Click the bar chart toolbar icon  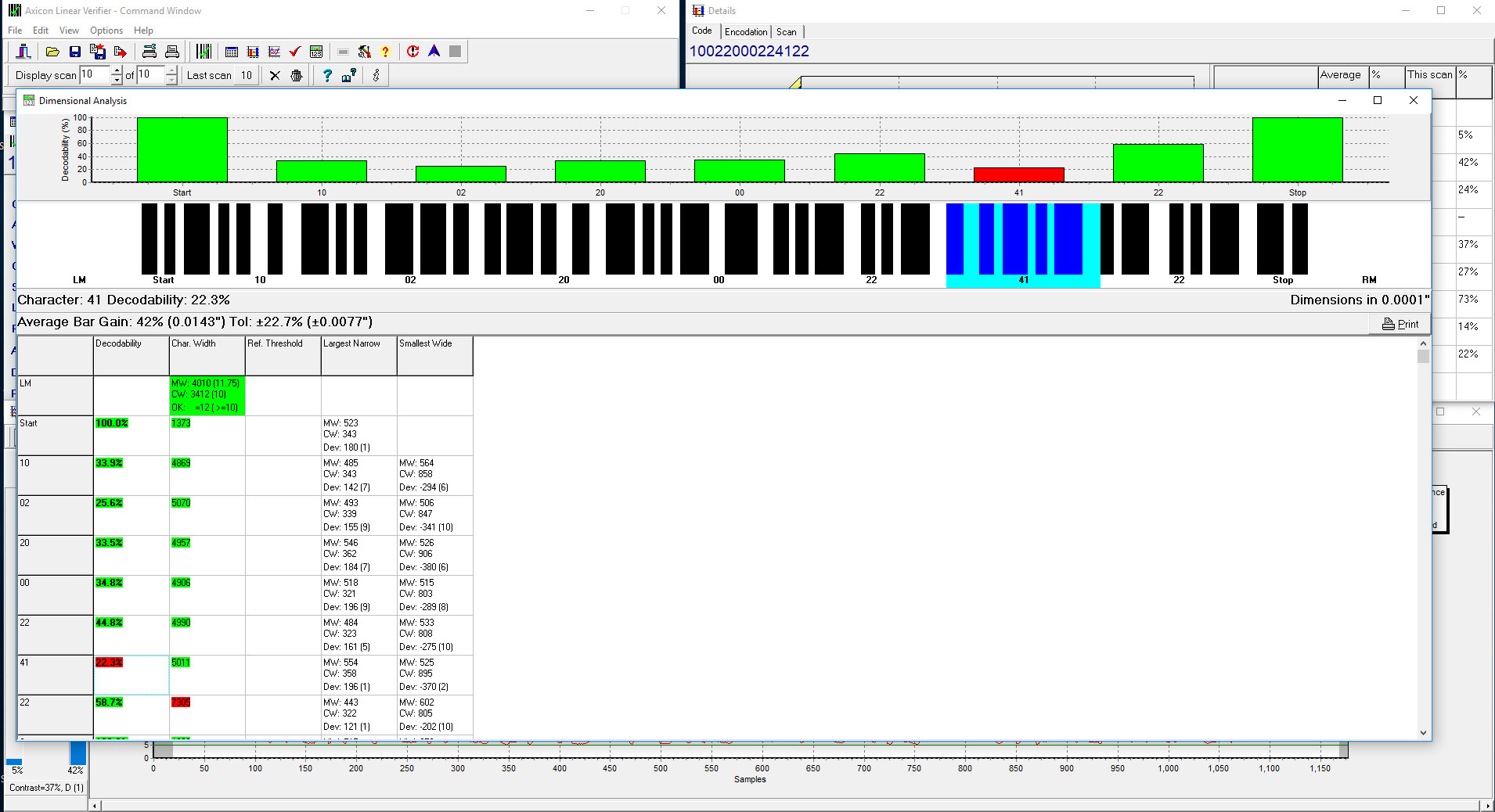tap(253, 52)
